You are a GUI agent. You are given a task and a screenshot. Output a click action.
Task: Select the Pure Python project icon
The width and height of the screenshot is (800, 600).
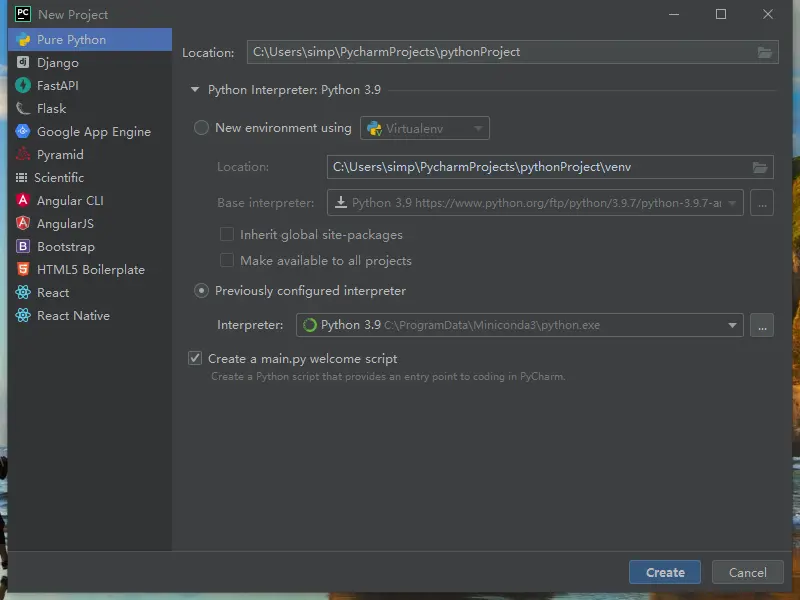(x=23, y=40)
